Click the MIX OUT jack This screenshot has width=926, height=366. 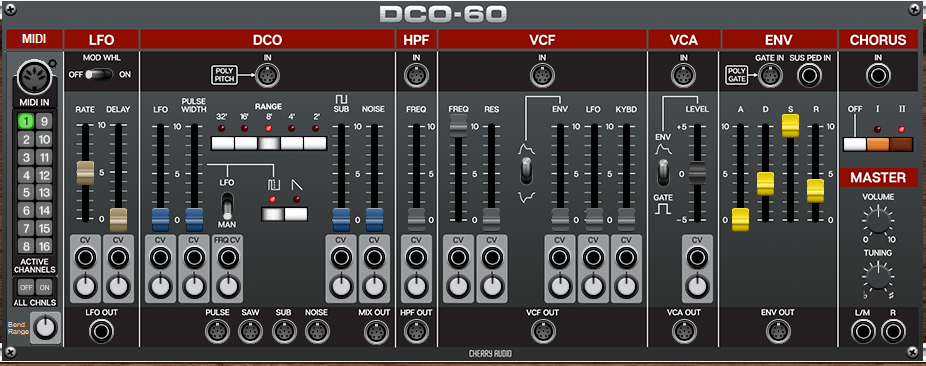pos(376,332)
